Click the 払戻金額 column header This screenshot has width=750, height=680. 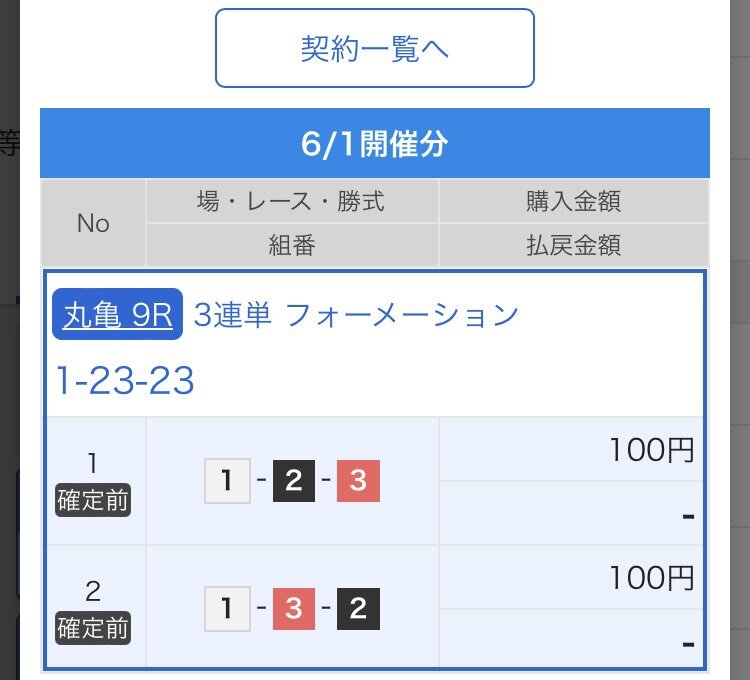[573, 245]
